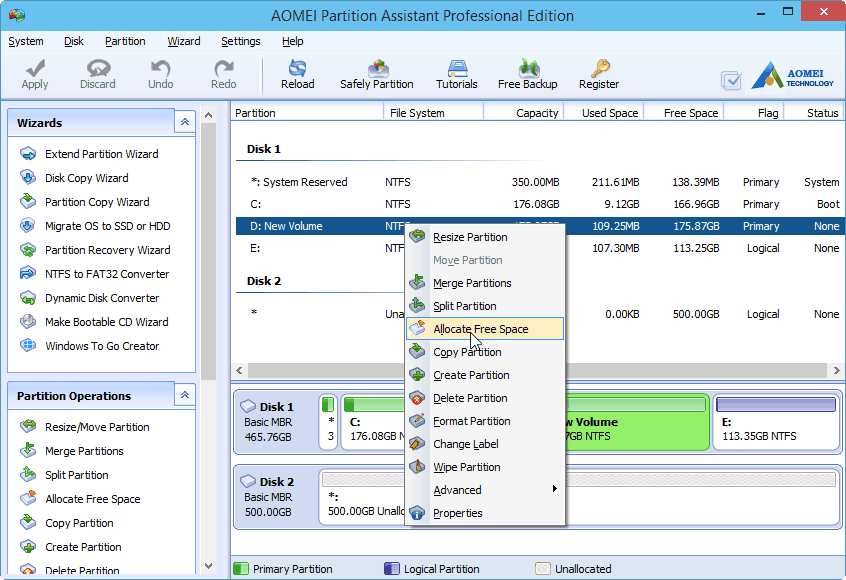Choose Merge Partitions in the sidebar
The width and height of the screenshot is (846, 580).
click(x=72, y=451)
